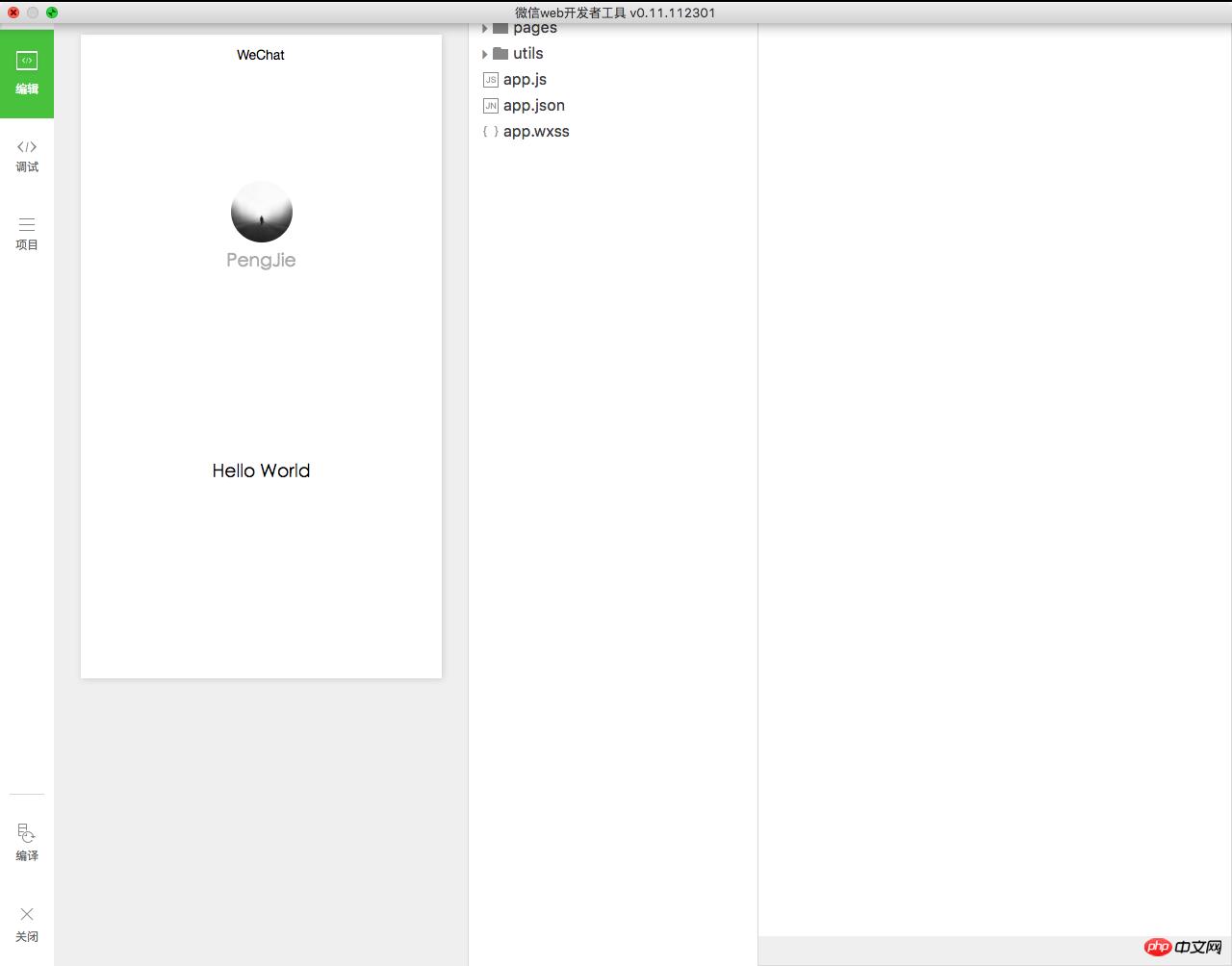Select the pages folder name in tree
The image size is (1232, 966).
pos(535,29)
